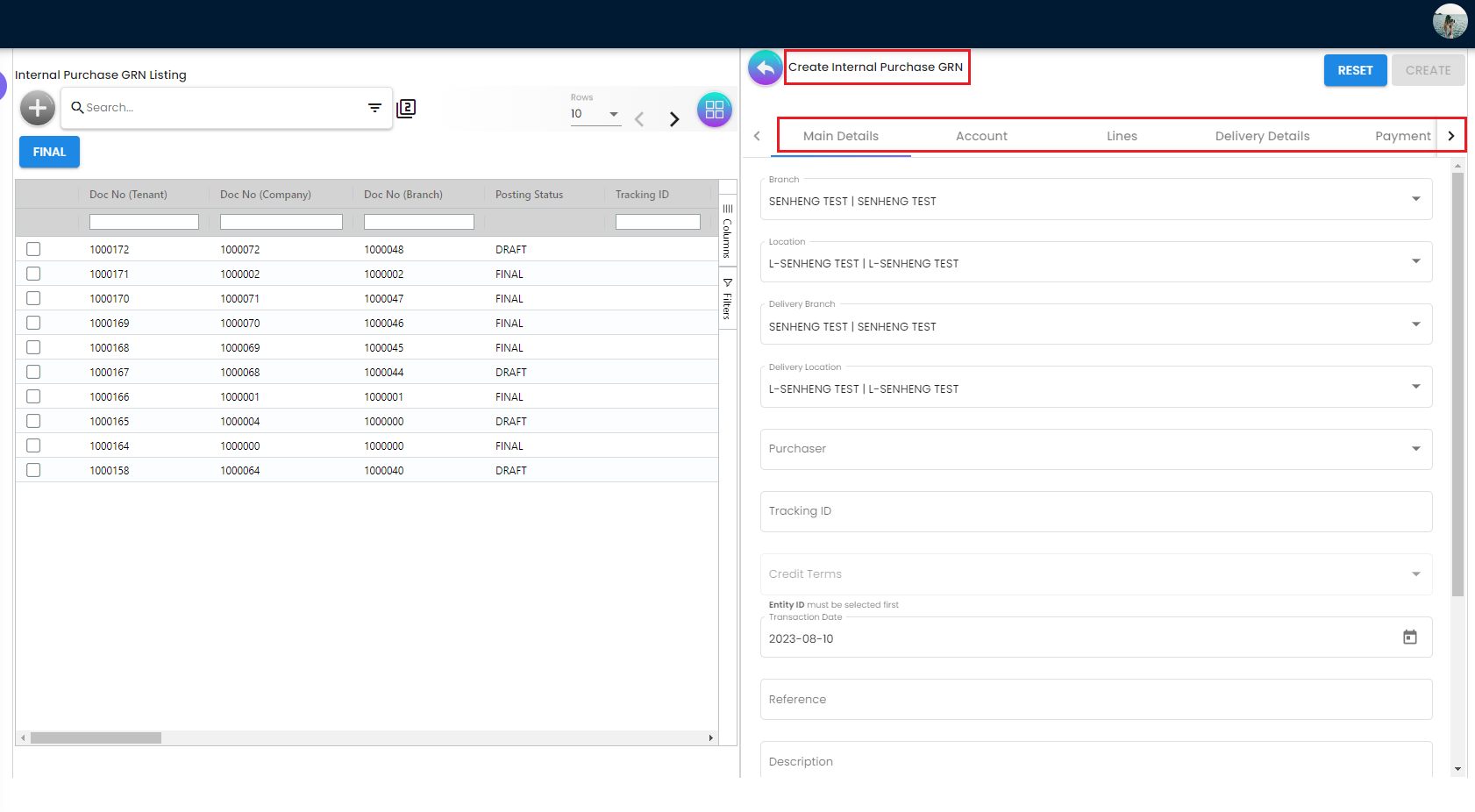Click the blue back arrow icon

point(765,68)
